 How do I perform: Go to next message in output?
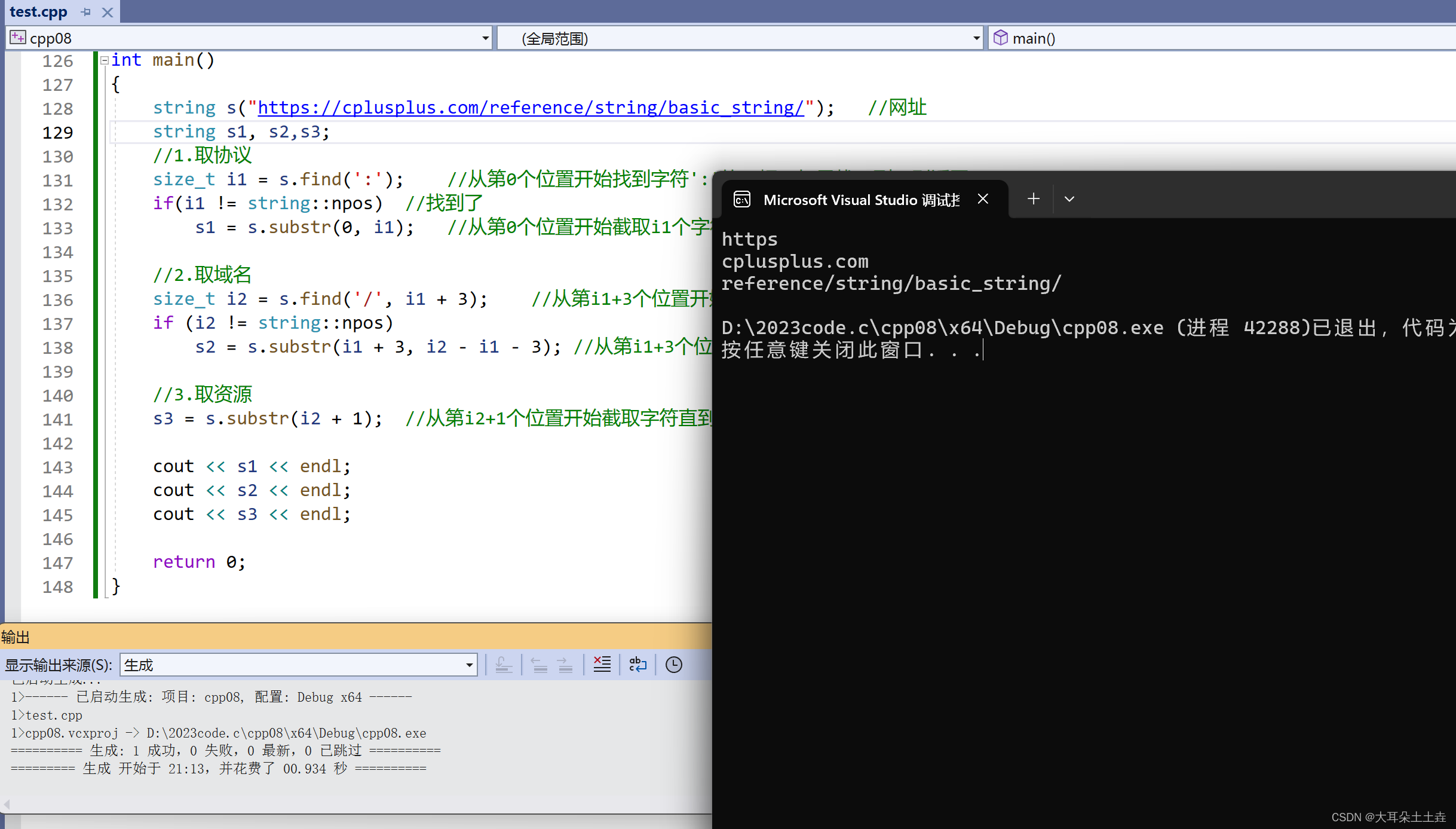pyautogui.click(x=565, y=665)
